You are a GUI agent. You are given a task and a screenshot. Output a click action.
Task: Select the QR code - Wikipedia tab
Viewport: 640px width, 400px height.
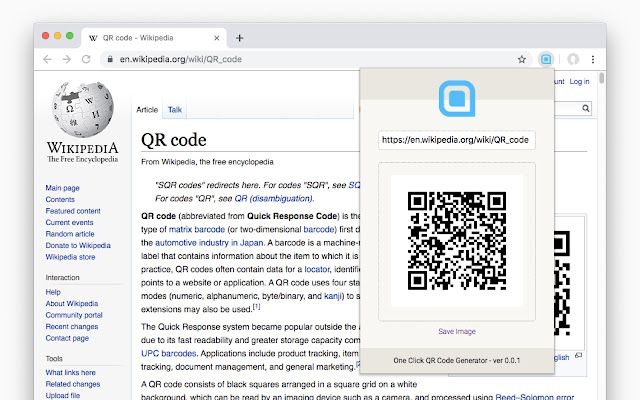[153, 38]
